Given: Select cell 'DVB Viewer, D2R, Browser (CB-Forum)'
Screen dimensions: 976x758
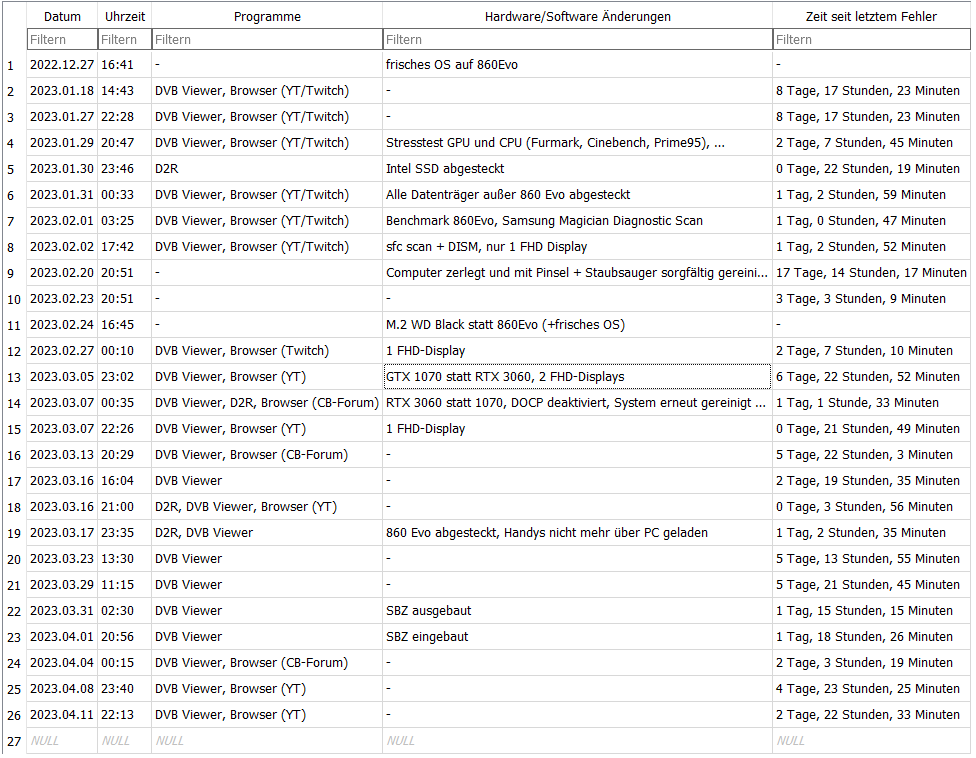Looking at the screenshot, I should click(267, 403).
